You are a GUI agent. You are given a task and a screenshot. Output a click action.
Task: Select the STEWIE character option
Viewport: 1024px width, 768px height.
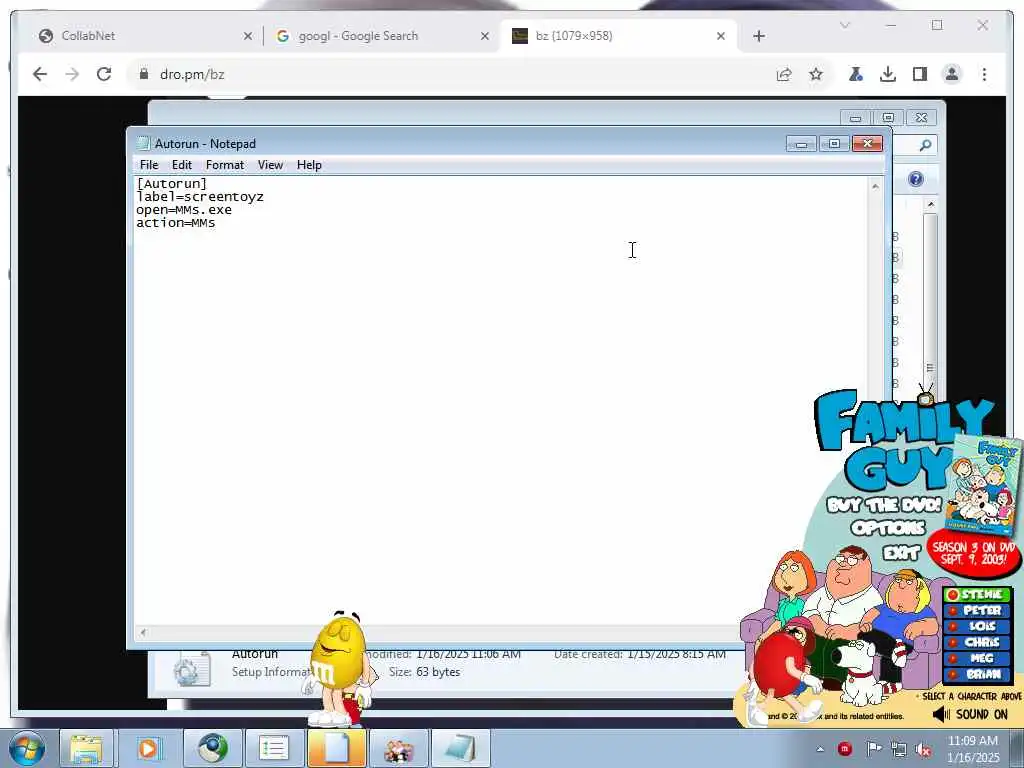977,594
